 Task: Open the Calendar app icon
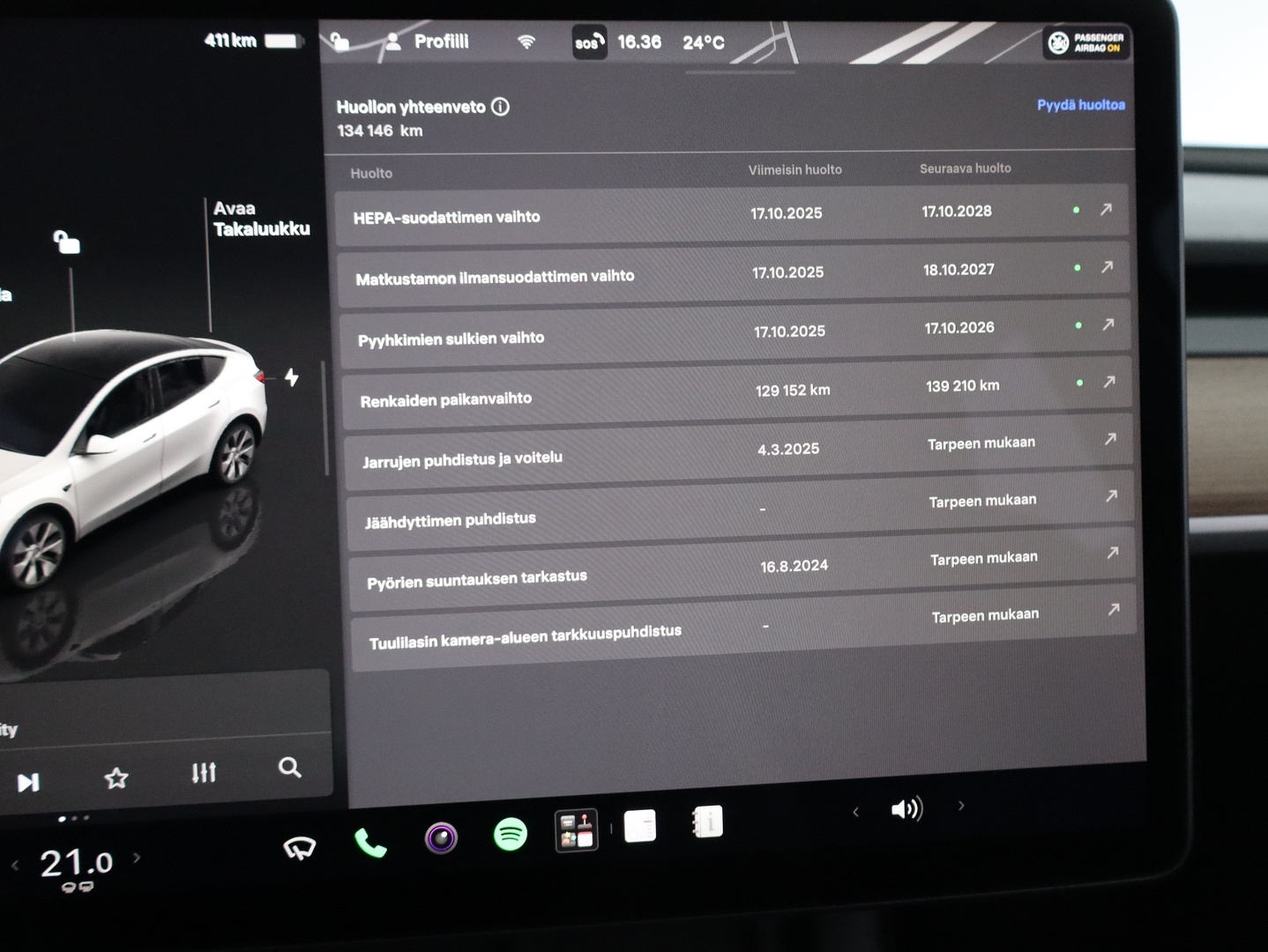coord(640,826)
